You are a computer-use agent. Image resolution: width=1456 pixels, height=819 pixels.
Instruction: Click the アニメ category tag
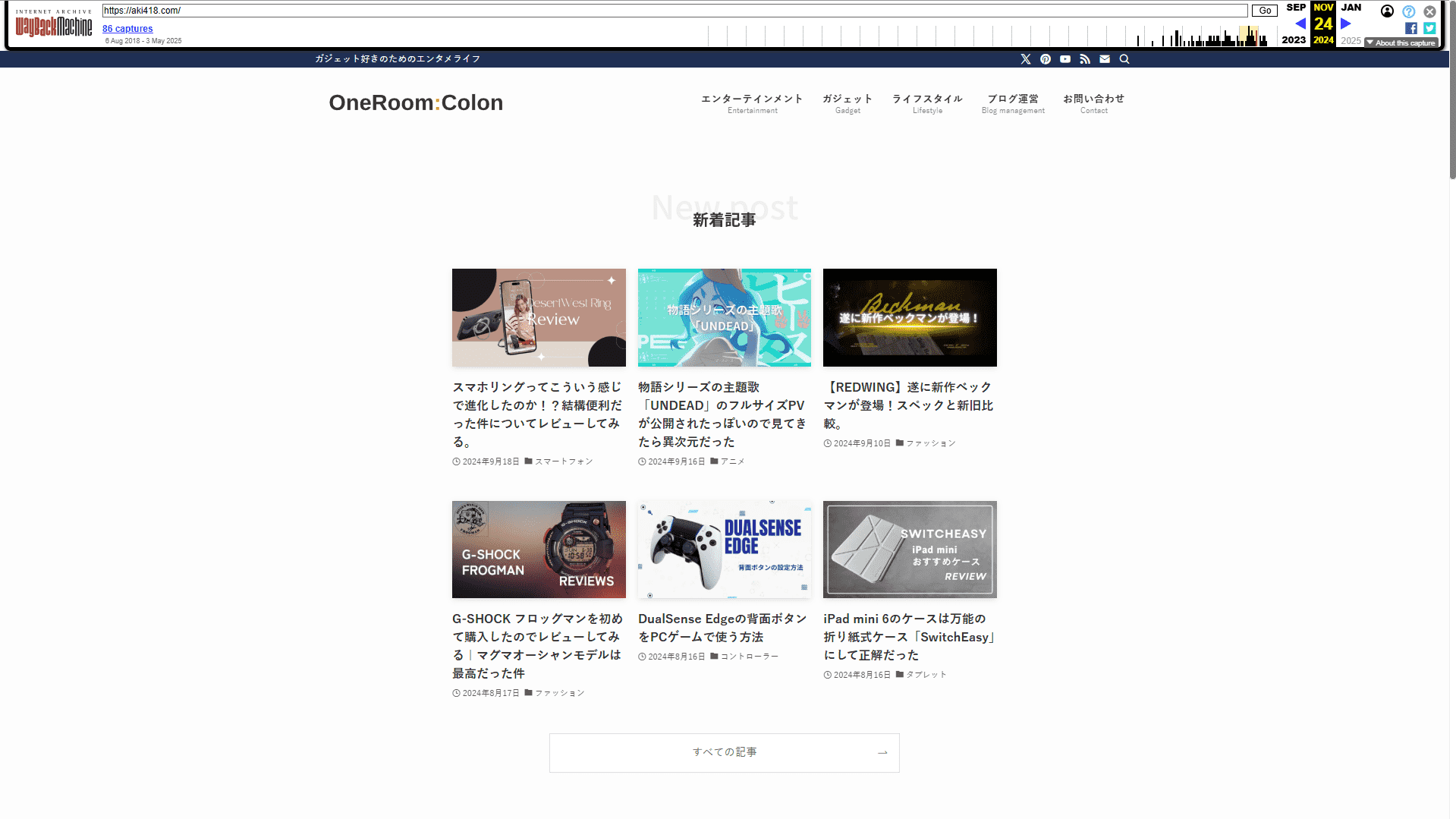coord(733,461)
